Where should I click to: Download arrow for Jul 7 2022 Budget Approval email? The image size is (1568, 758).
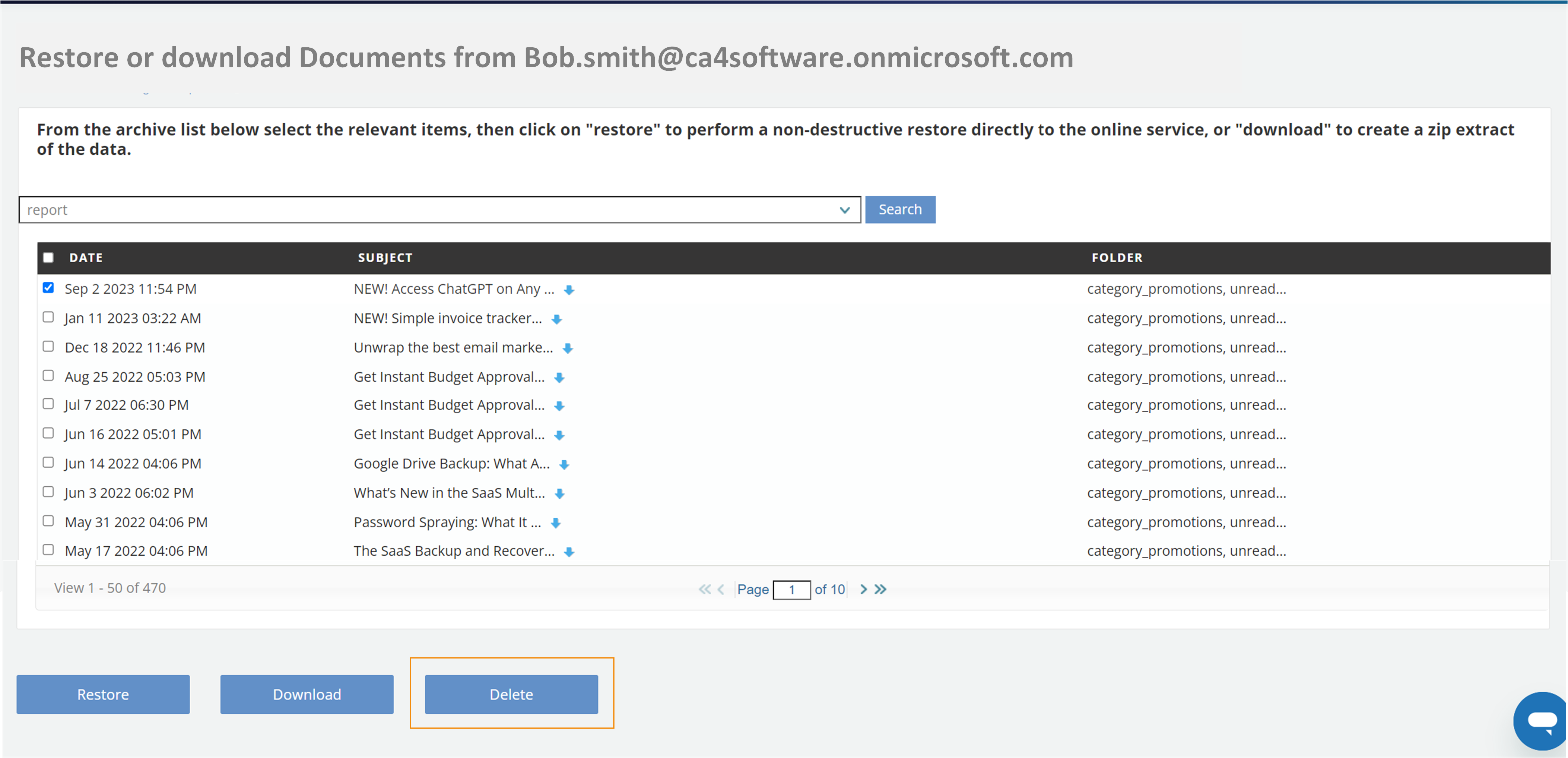(x=559, y=406)
